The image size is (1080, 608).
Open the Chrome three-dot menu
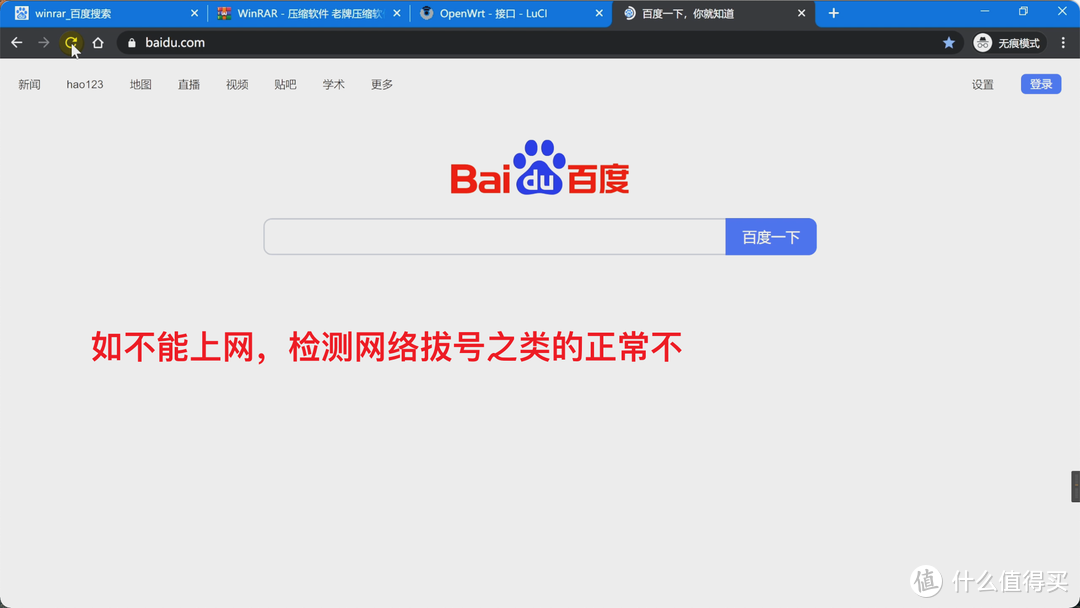click(1063, 43)
